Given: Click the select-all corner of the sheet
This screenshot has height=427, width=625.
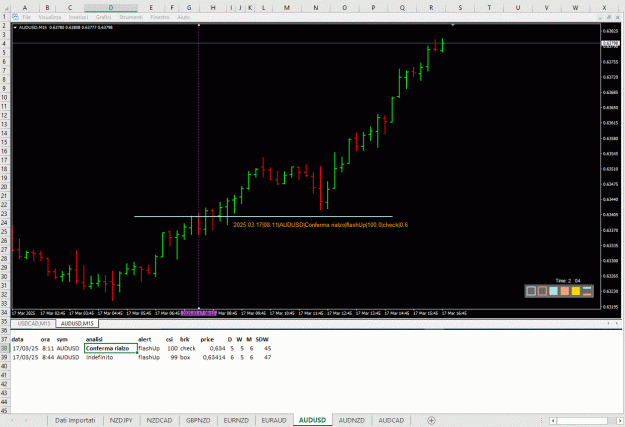Looking at the screenshot, I should click(x=5, y=8).
